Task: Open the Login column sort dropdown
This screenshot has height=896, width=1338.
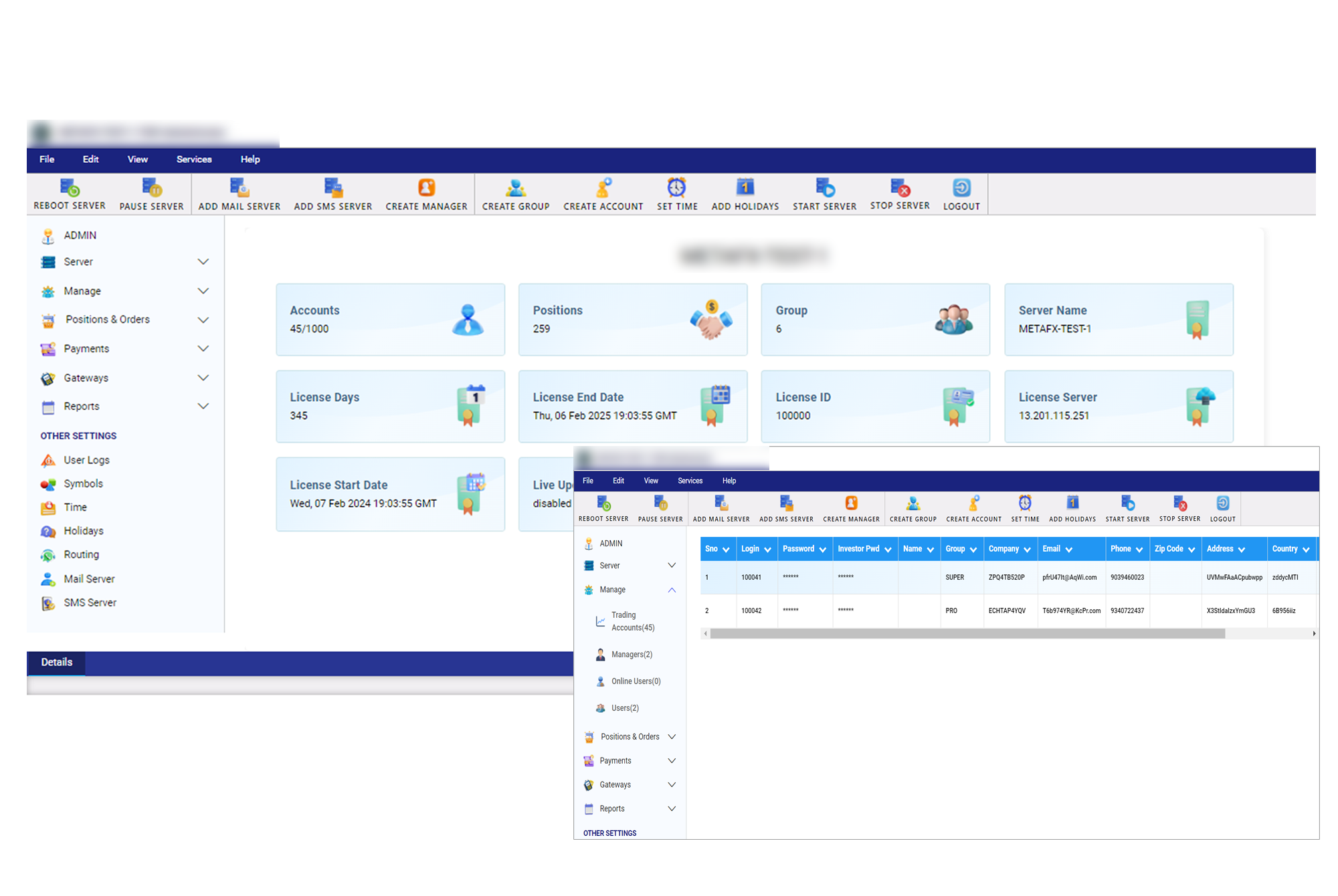Action: (x=768, y=548)
